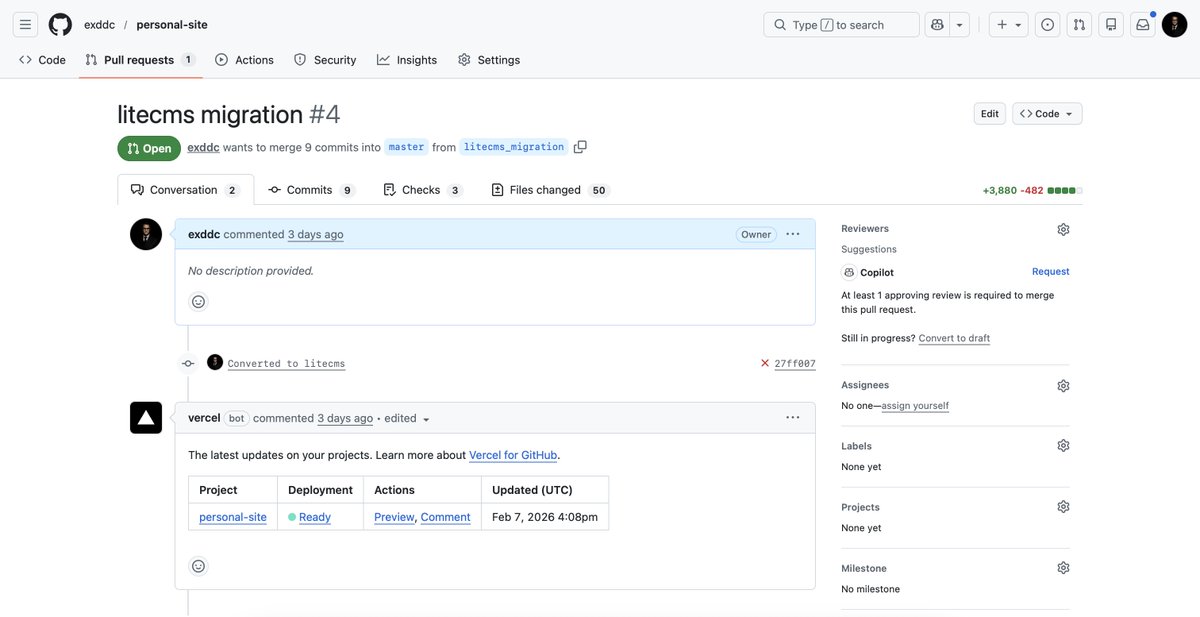
Task: Open personal-site repository breadcrumb link
Action: point(172,25)
